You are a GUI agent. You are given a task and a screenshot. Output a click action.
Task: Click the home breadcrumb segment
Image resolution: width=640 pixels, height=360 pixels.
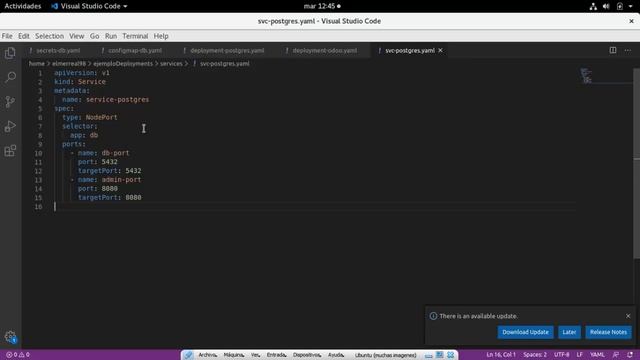tap(36, 64)
